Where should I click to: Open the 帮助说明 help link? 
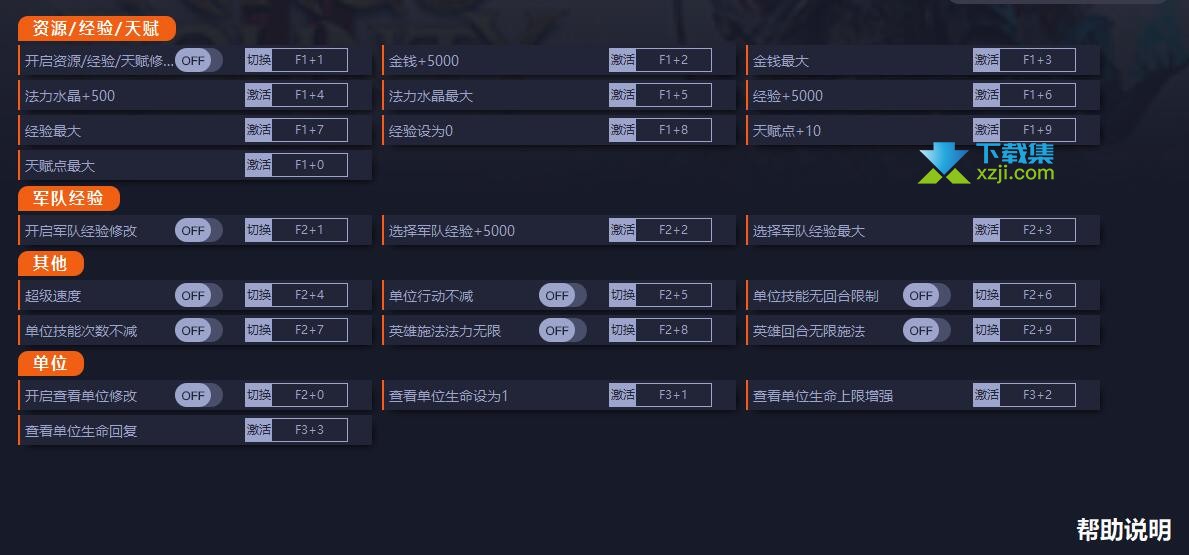[x=1124, y=529]
